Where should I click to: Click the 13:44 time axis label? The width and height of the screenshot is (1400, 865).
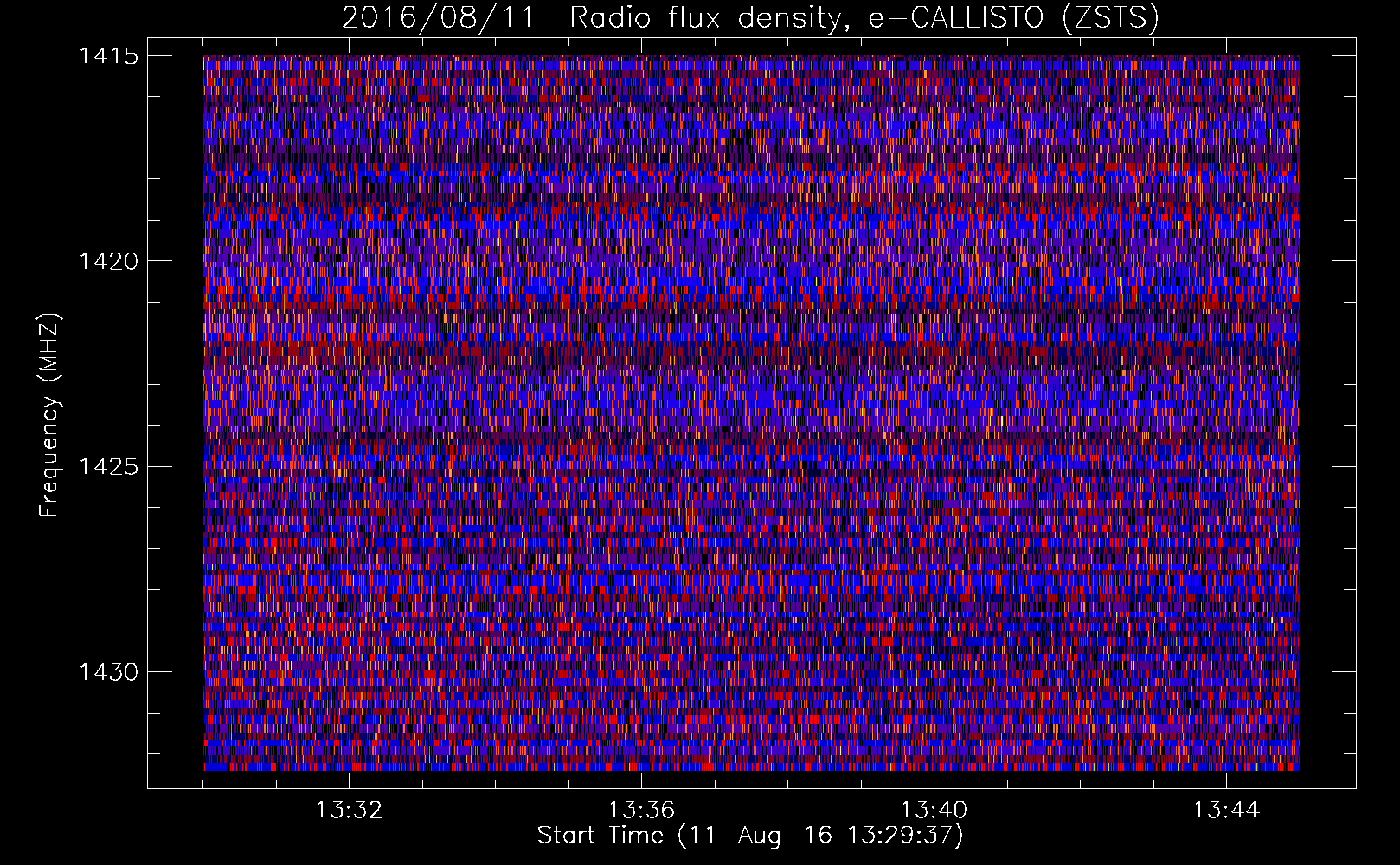coord(1226,811)
